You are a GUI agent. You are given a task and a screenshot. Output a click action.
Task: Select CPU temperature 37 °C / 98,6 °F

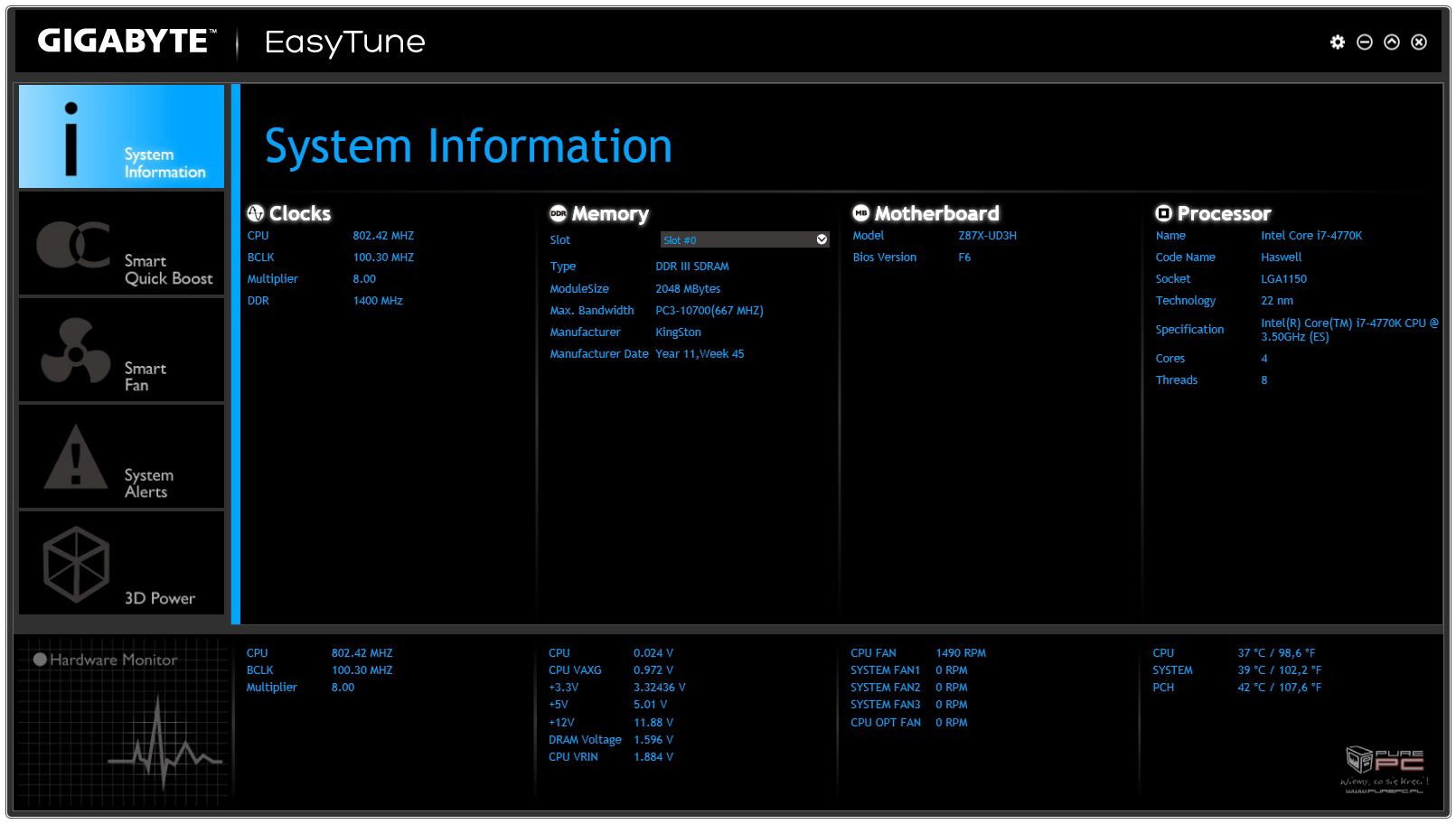point(1277,653)
